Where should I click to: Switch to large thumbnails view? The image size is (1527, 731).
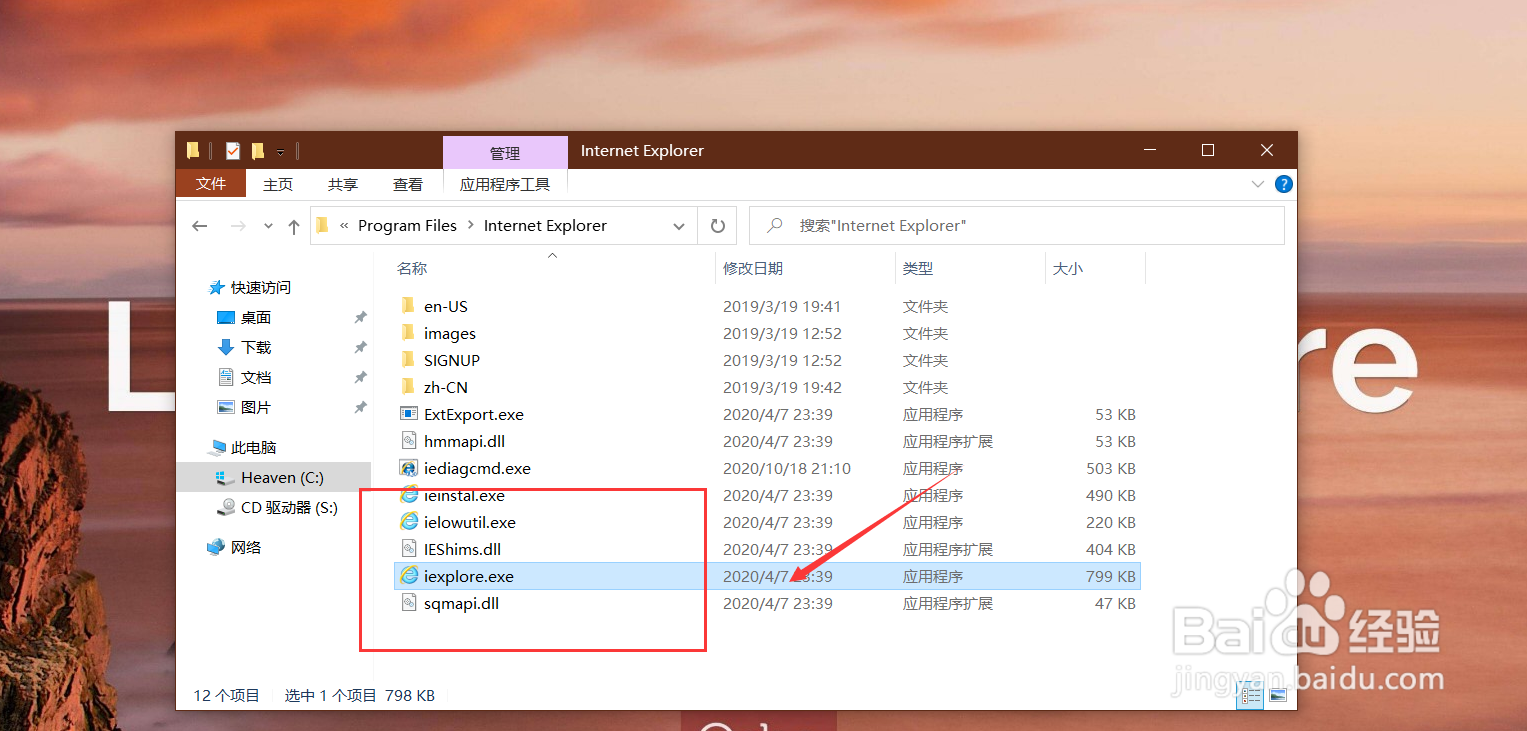(x=1277, y=696)
